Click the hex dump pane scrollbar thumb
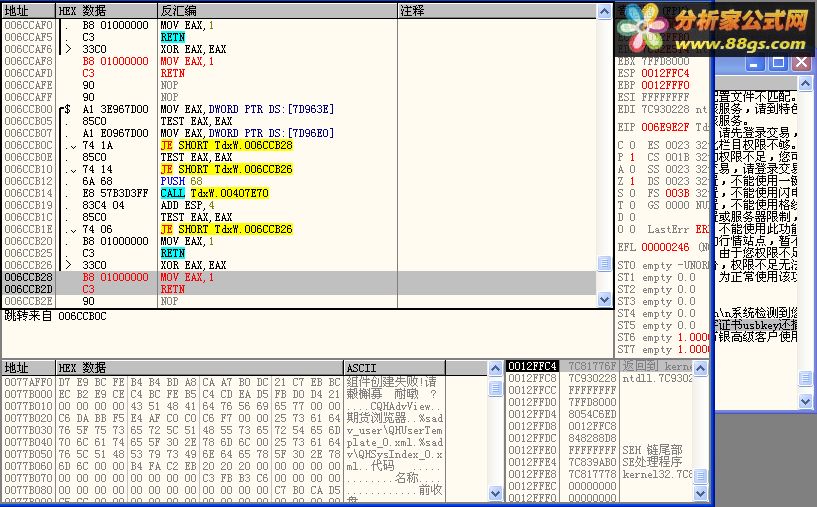817x507 pixels. (495, 388)
